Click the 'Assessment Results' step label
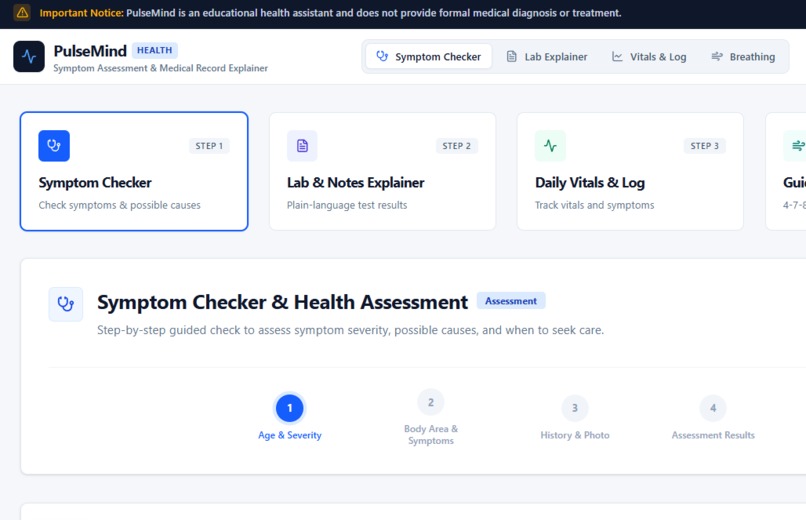 713,435
